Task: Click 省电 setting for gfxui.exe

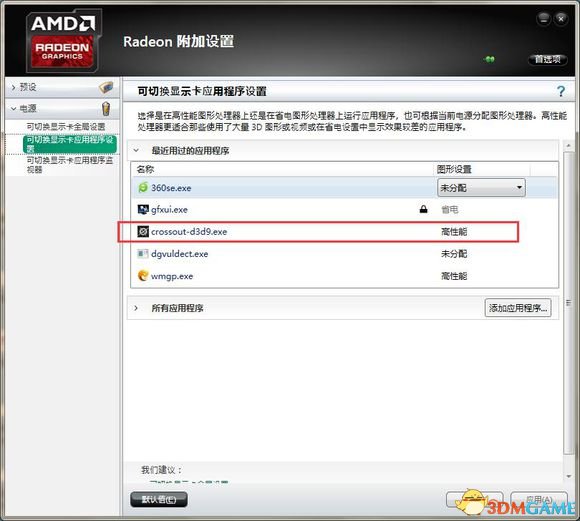Action: click(x=449, y=210)
